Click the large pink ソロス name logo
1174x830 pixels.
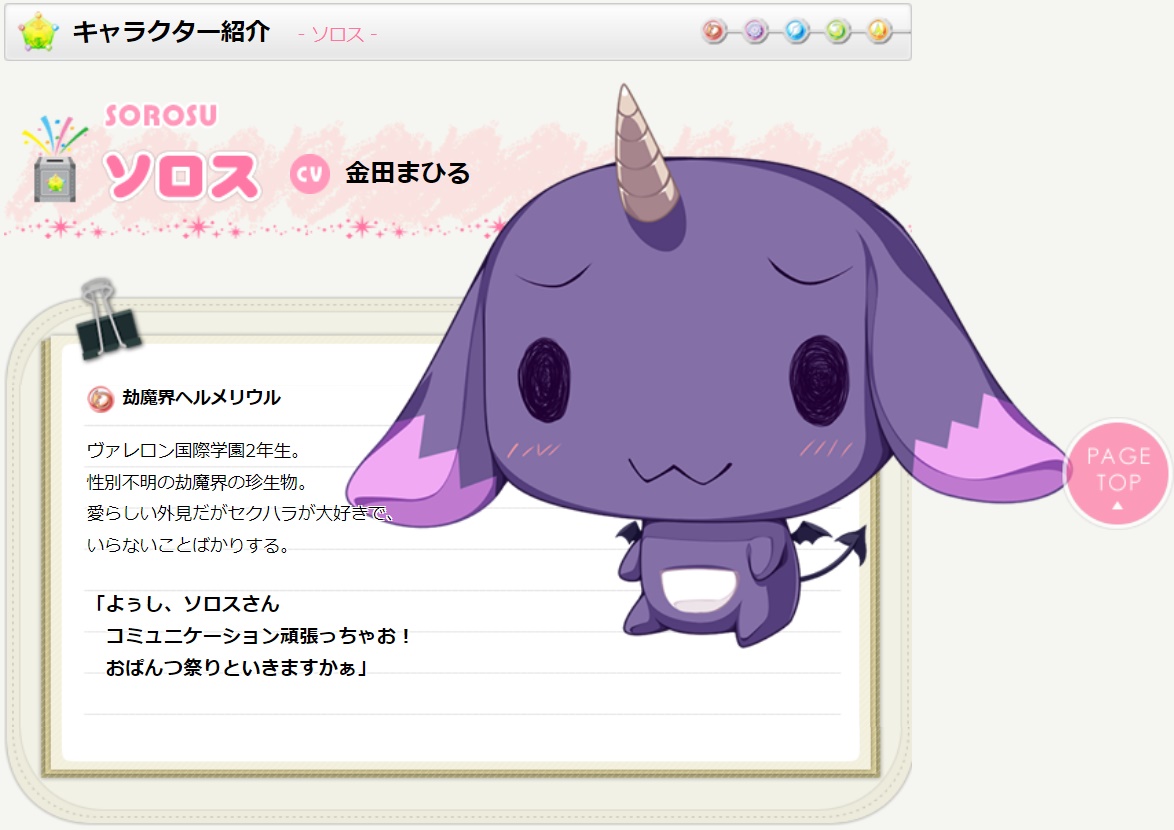click(182, 176)
